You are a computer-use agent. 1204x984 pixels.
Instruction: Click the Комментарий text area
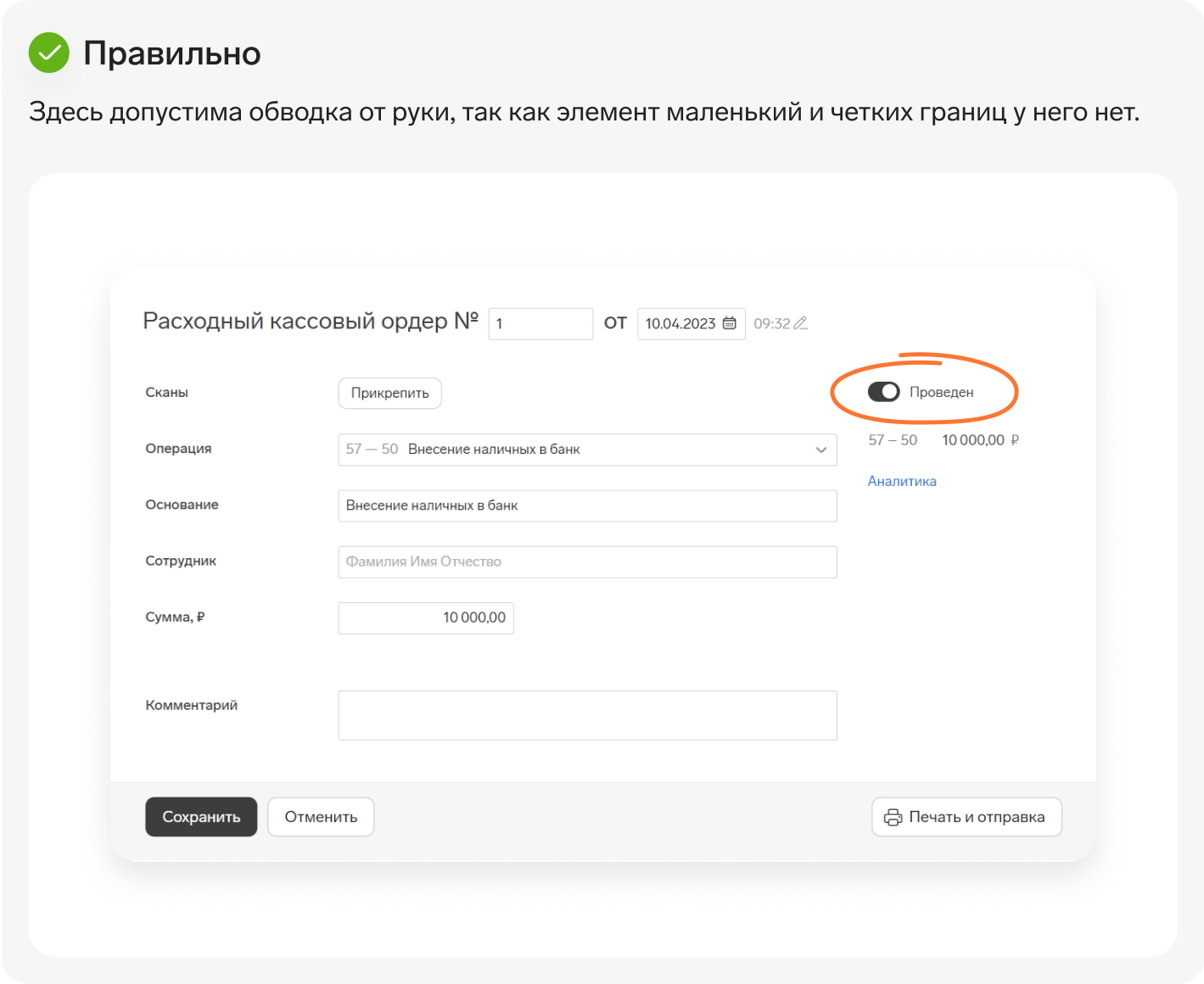click(587, 715)
